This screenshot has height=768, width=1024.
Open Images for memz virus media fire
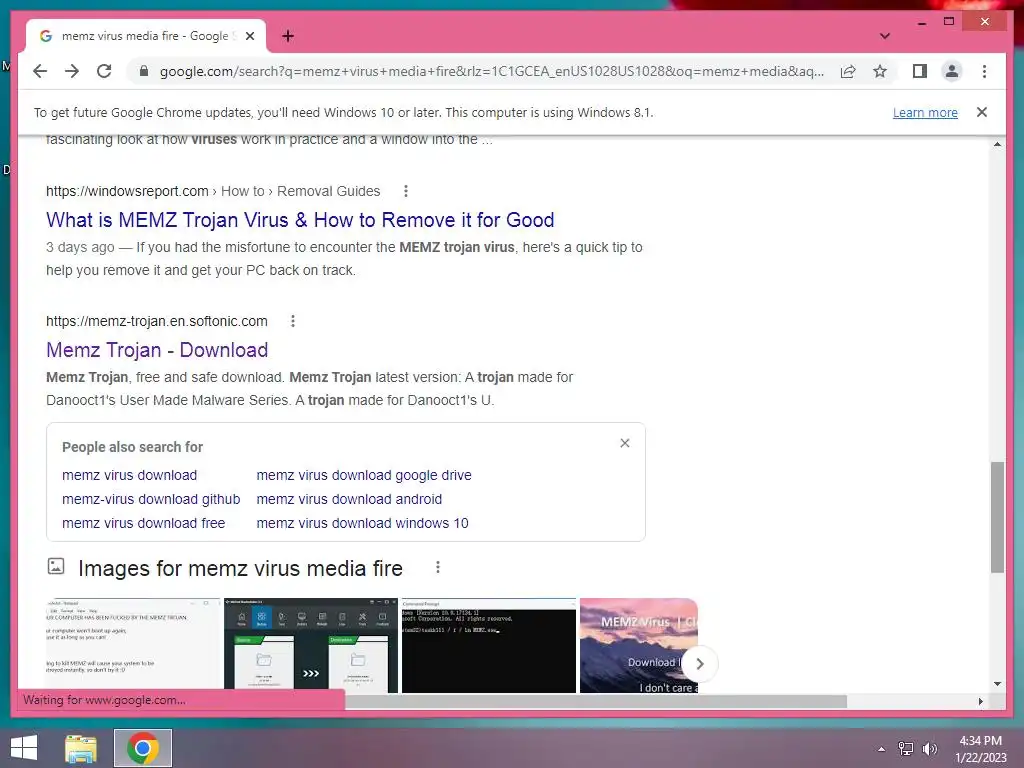tap(240, 568)
